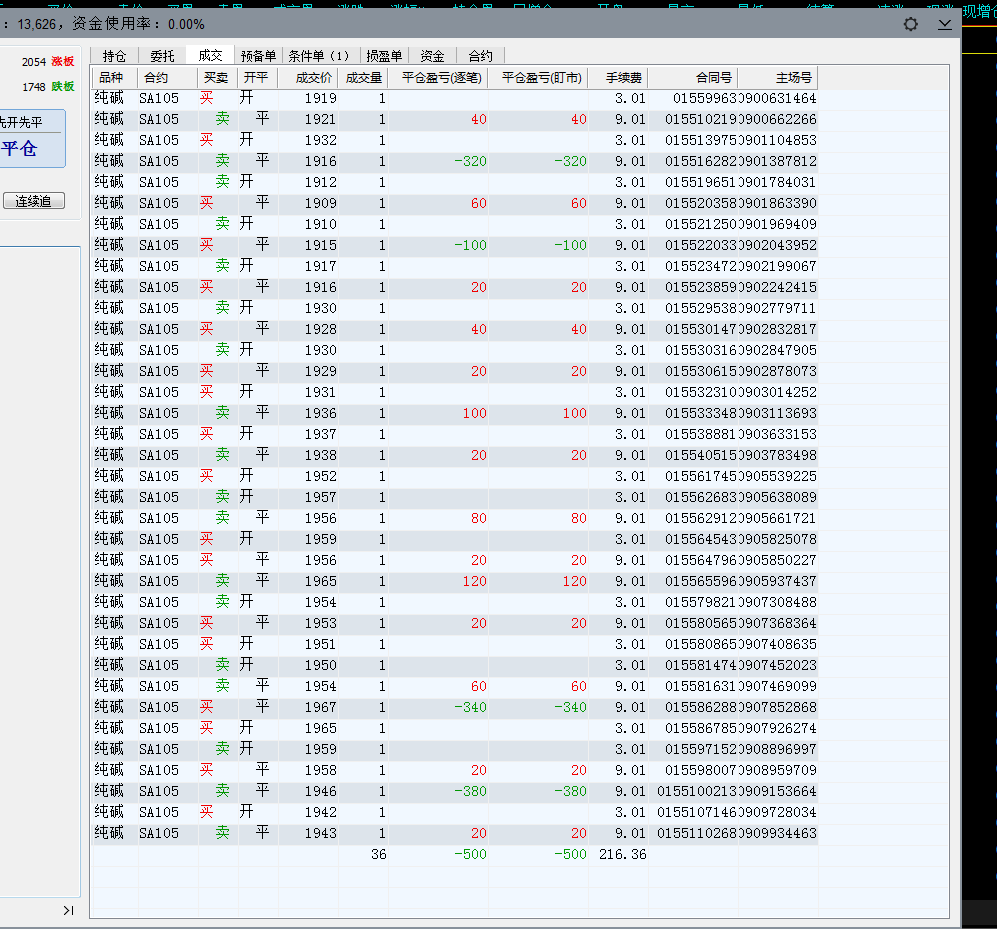The width and height of the screenshot is (997, 929).
Task: Sort by the 合约 column header
Action: tap(168, 78)
